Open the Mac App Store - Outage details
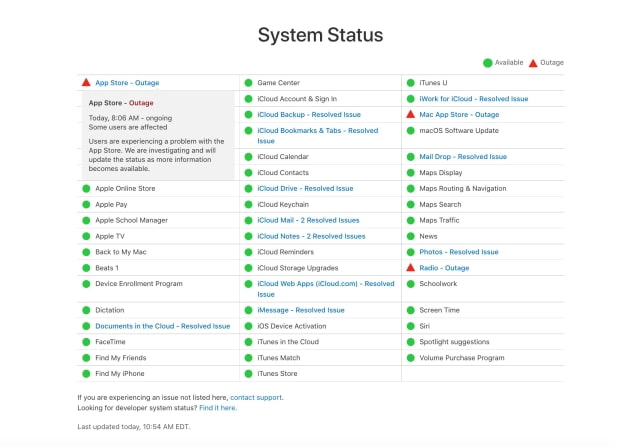 459,115
